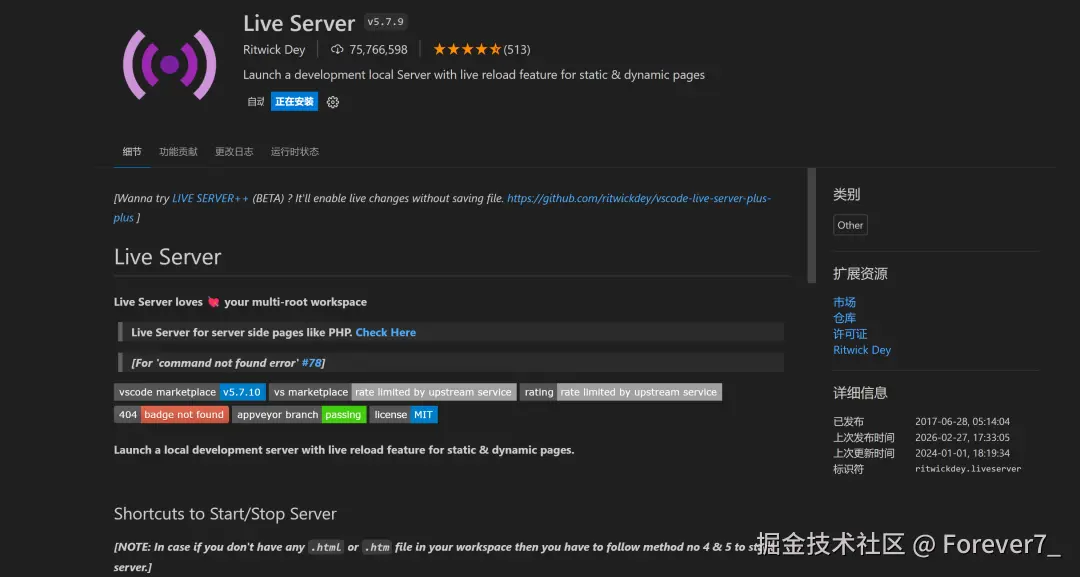Click the download count cloud icon

(x=337, y=50)
